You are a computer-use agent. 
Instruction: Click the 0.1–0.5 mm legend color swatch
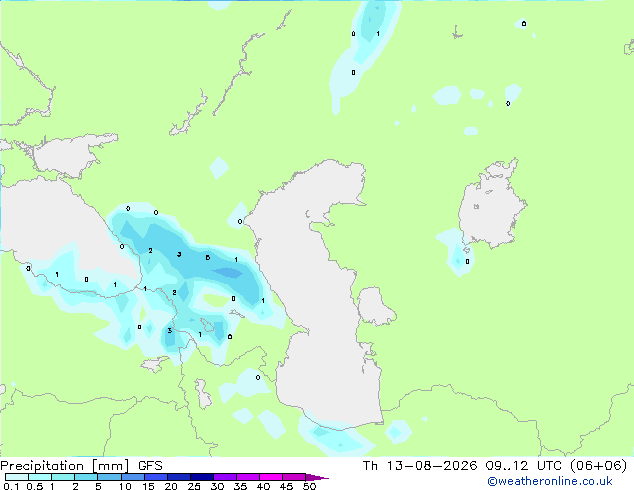17,477
